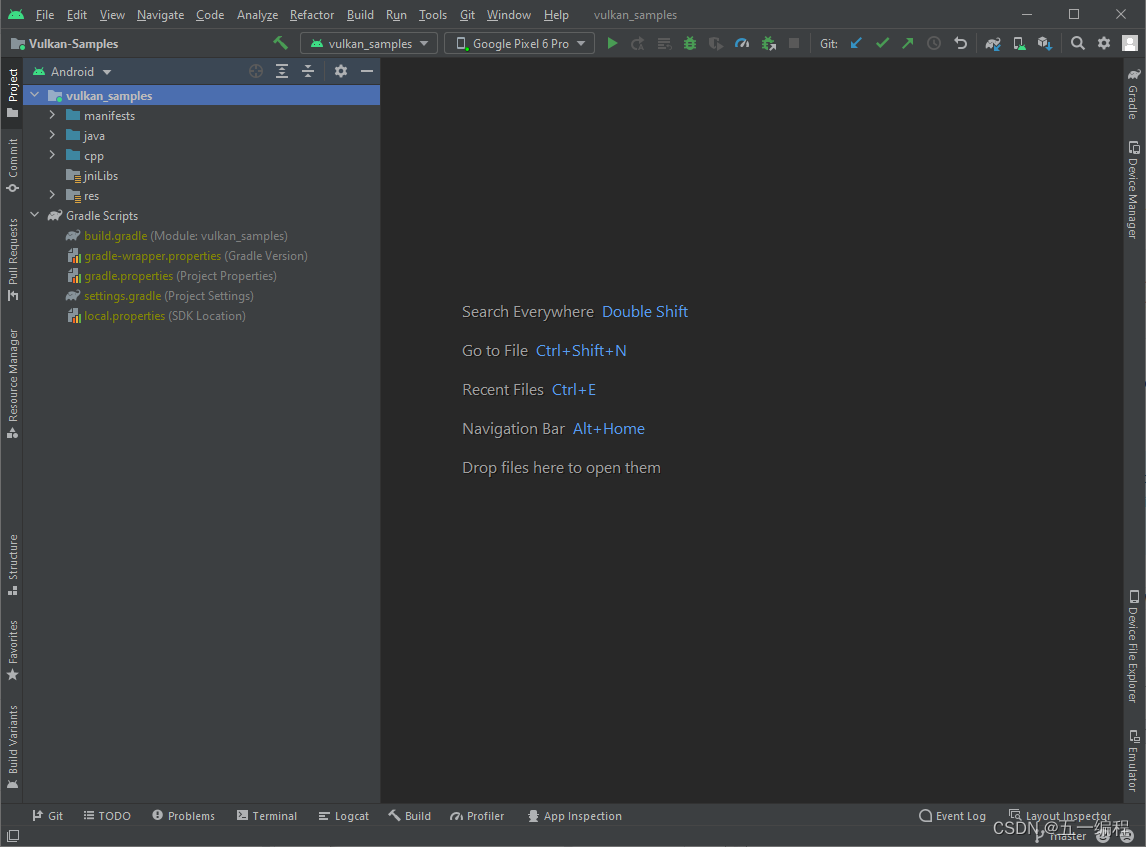Open the App Inspection tool window
This screenshot has height=847, width=1146.
[x=574, y=816]
